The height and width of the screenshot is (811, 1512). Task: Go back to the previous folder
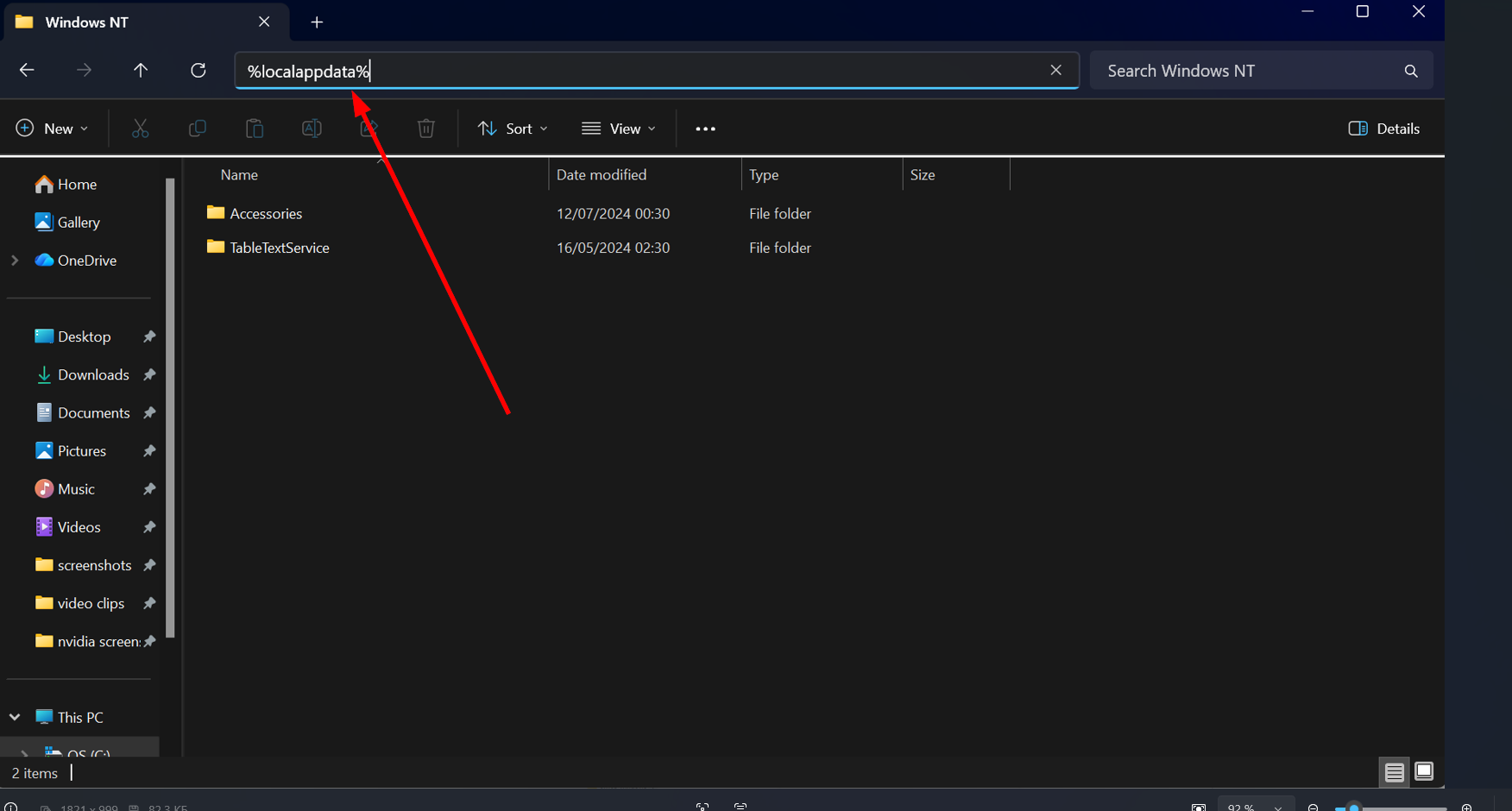27,71
